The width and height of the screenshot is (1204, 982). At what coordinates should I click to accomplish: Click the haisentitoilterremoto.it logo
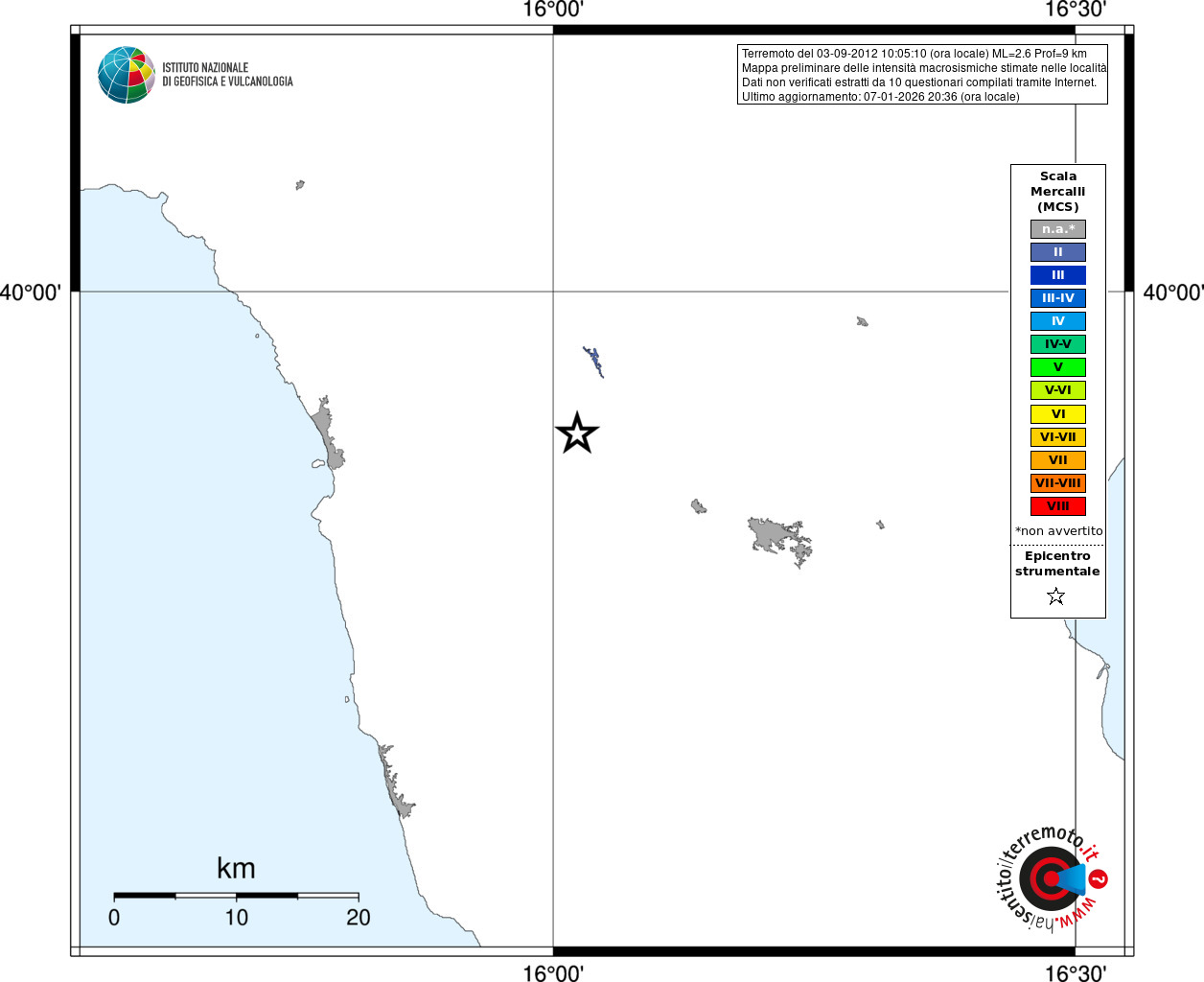[1053, 878]
